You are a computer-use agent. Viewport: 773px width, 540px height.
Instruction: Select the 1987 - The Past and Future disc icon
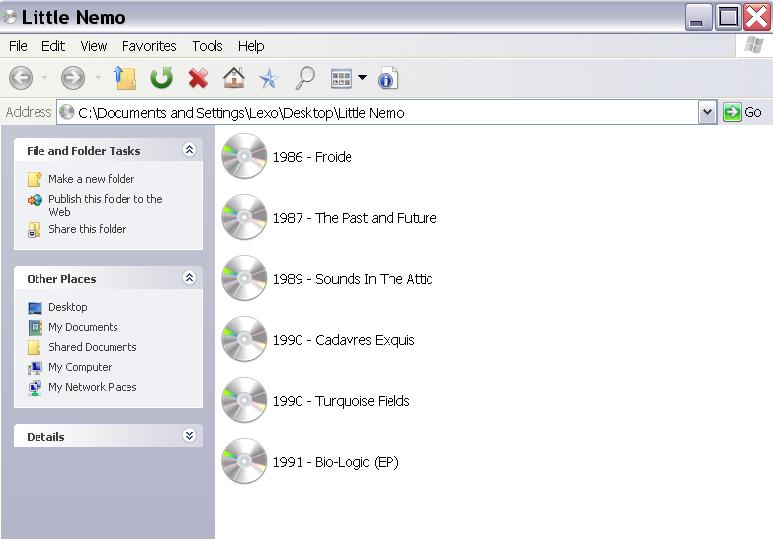pos(244,217)
